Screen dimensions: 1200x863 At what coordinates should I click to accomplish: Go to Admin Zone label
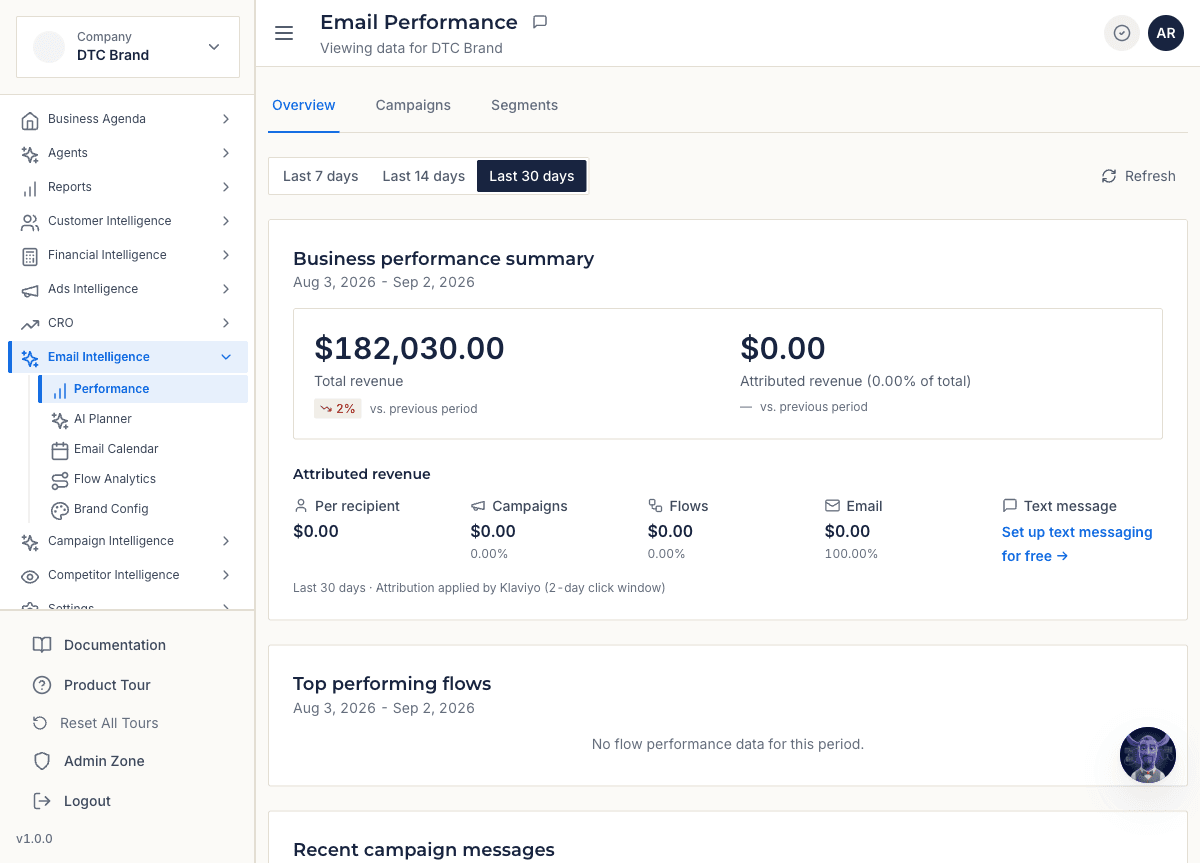click(x=104, y=761)
